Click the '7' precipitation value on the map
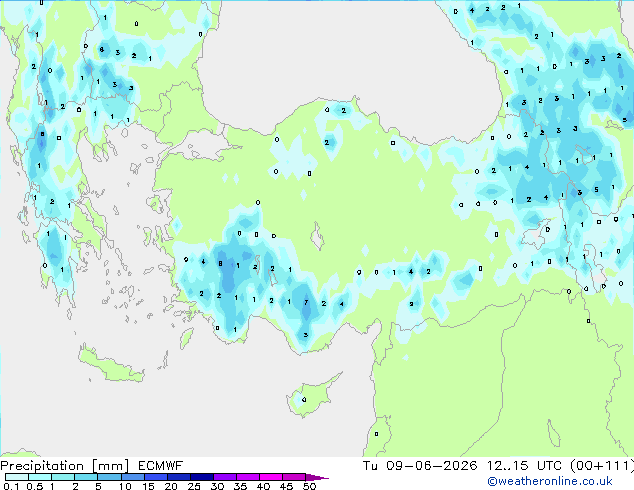This screenshot has height=490, width=634. click(306, 302)
